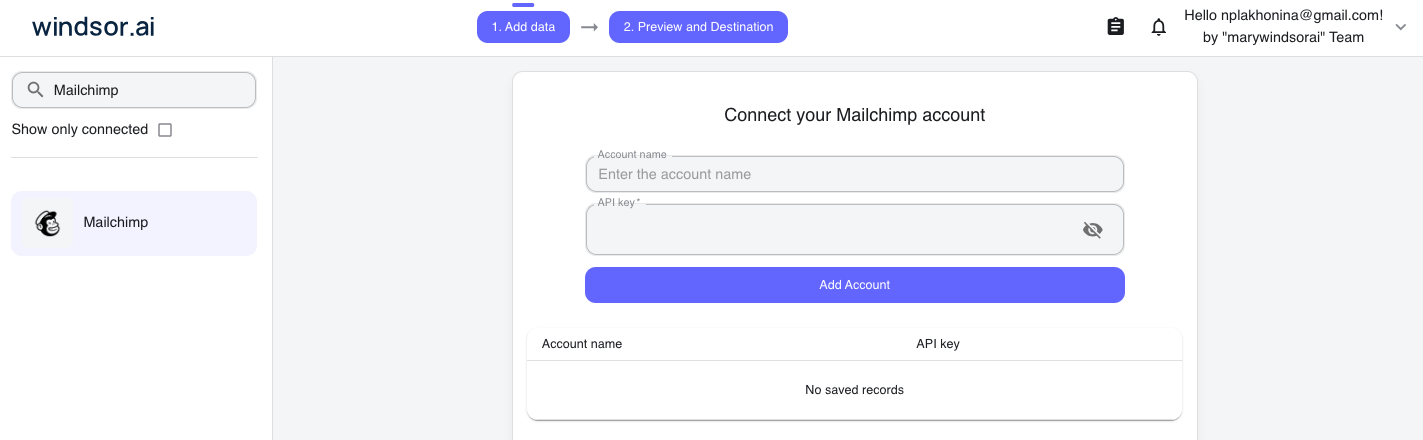Viewport: 1423px width, 440px height.
Task: Click the Connect your Mailchimp account heading
Action: (x=855, y=115)
